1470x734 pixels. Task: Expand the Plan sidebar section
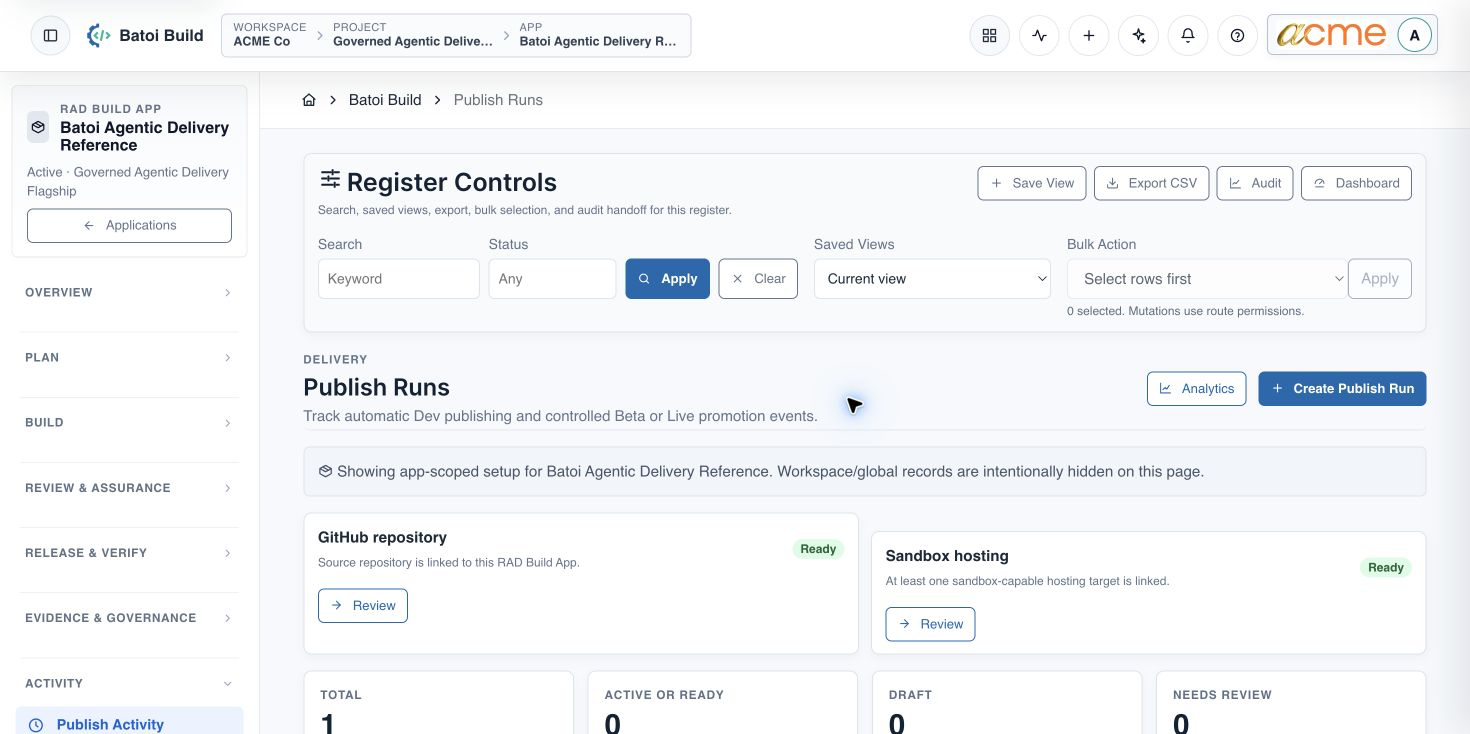(x=129, y=358)
